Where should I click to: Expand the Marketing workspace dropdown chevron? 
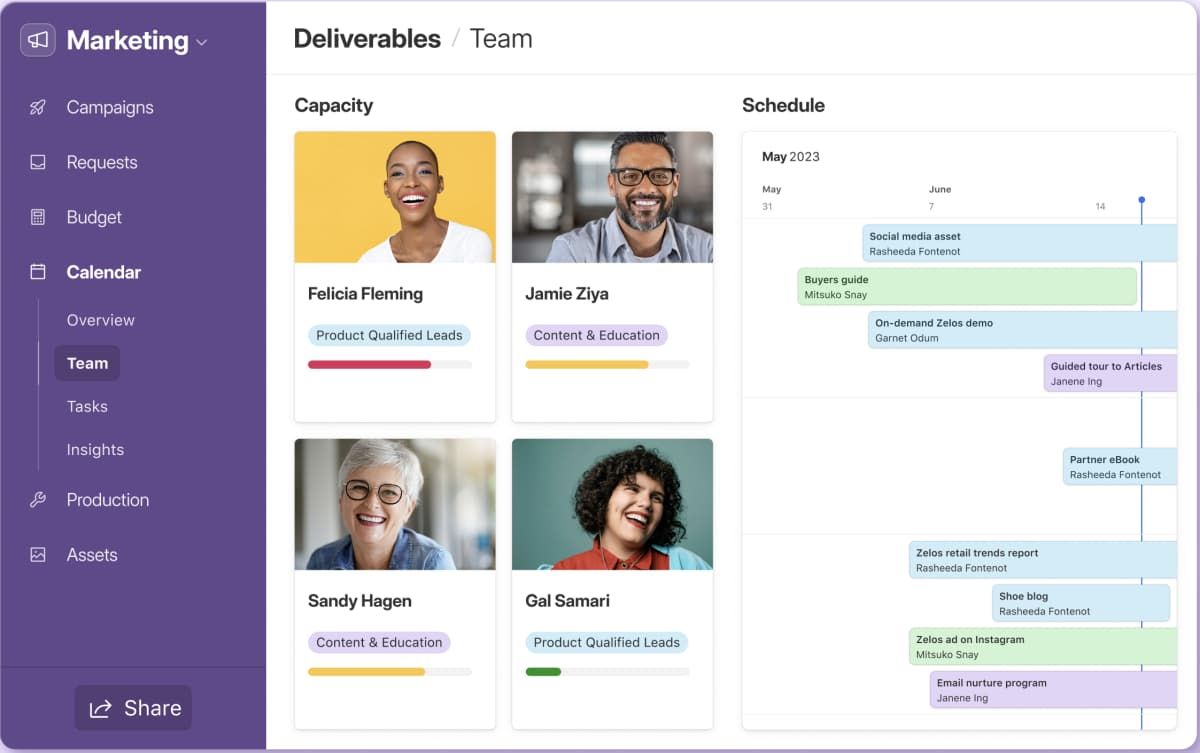pyautogui.click(x=202, y=42)
